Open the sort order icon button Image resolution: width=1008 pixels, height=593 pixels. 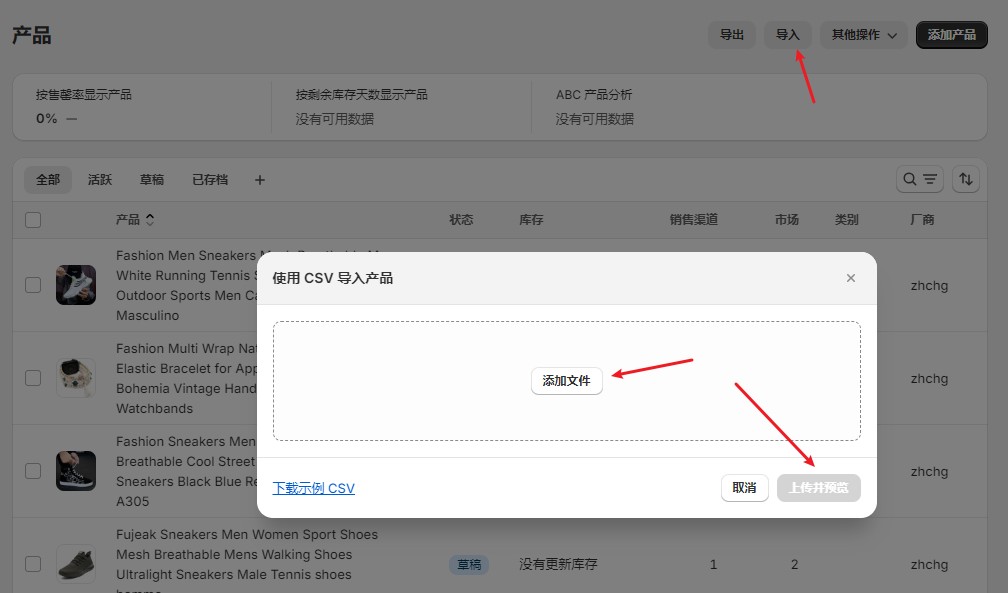tap(966, 179)
